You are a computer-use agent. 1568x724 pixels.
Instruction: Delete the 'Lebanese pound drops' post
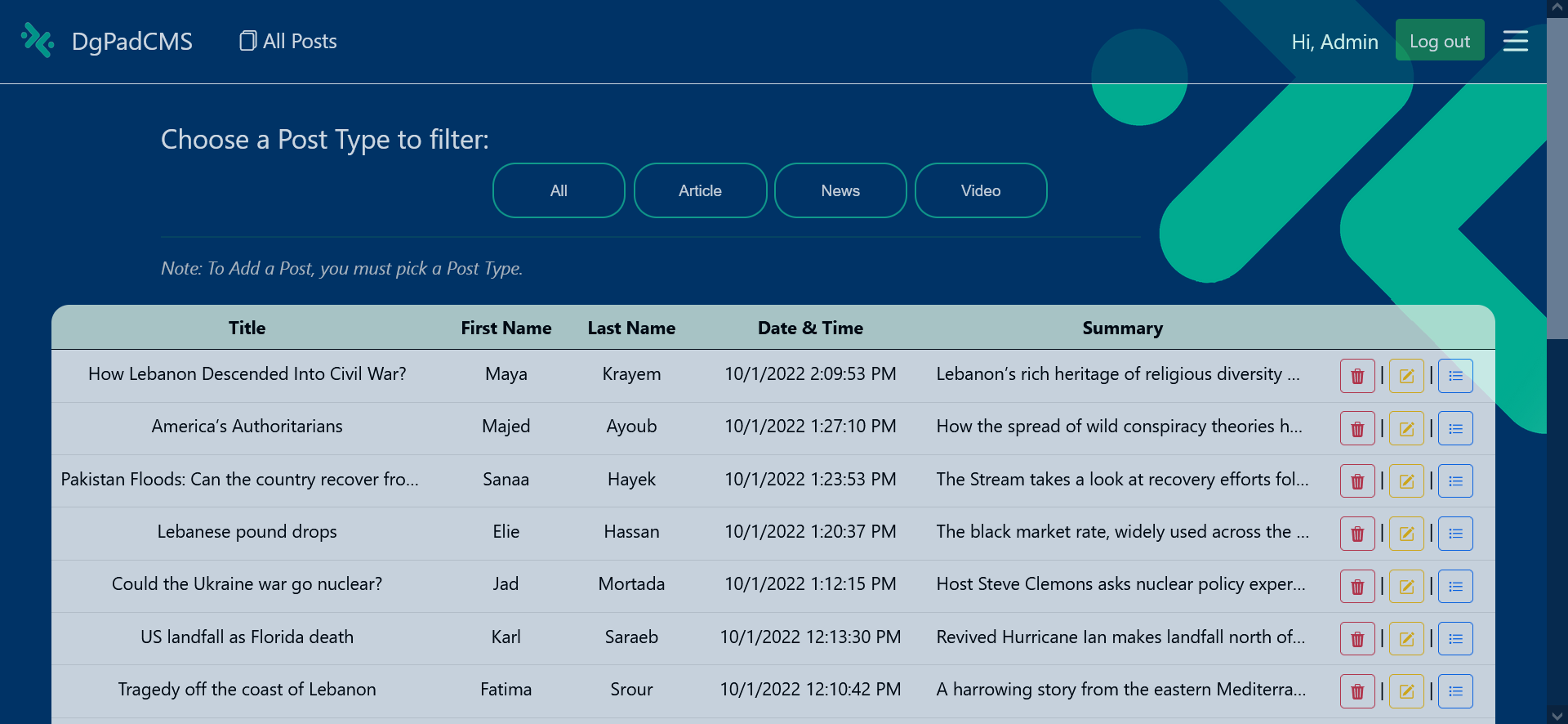(1356, 534)
